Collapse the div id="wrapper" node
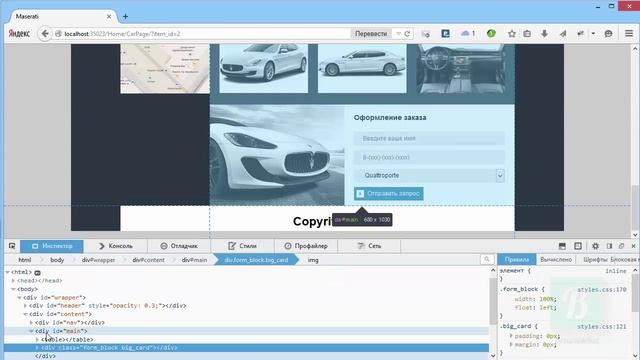 (x=19, y=298)
